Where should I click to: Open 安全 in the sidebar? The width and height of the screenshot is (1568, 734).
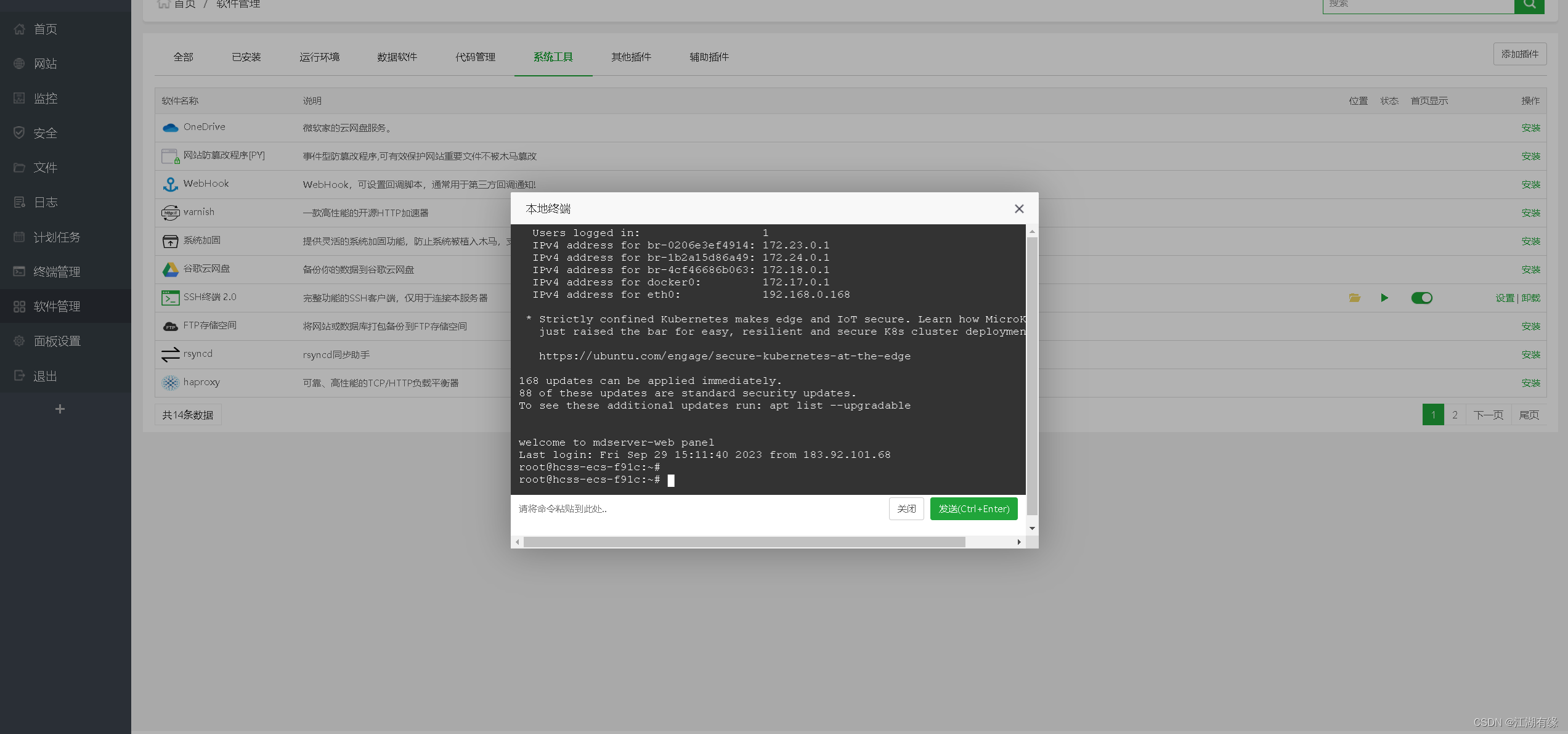point(45,133)
